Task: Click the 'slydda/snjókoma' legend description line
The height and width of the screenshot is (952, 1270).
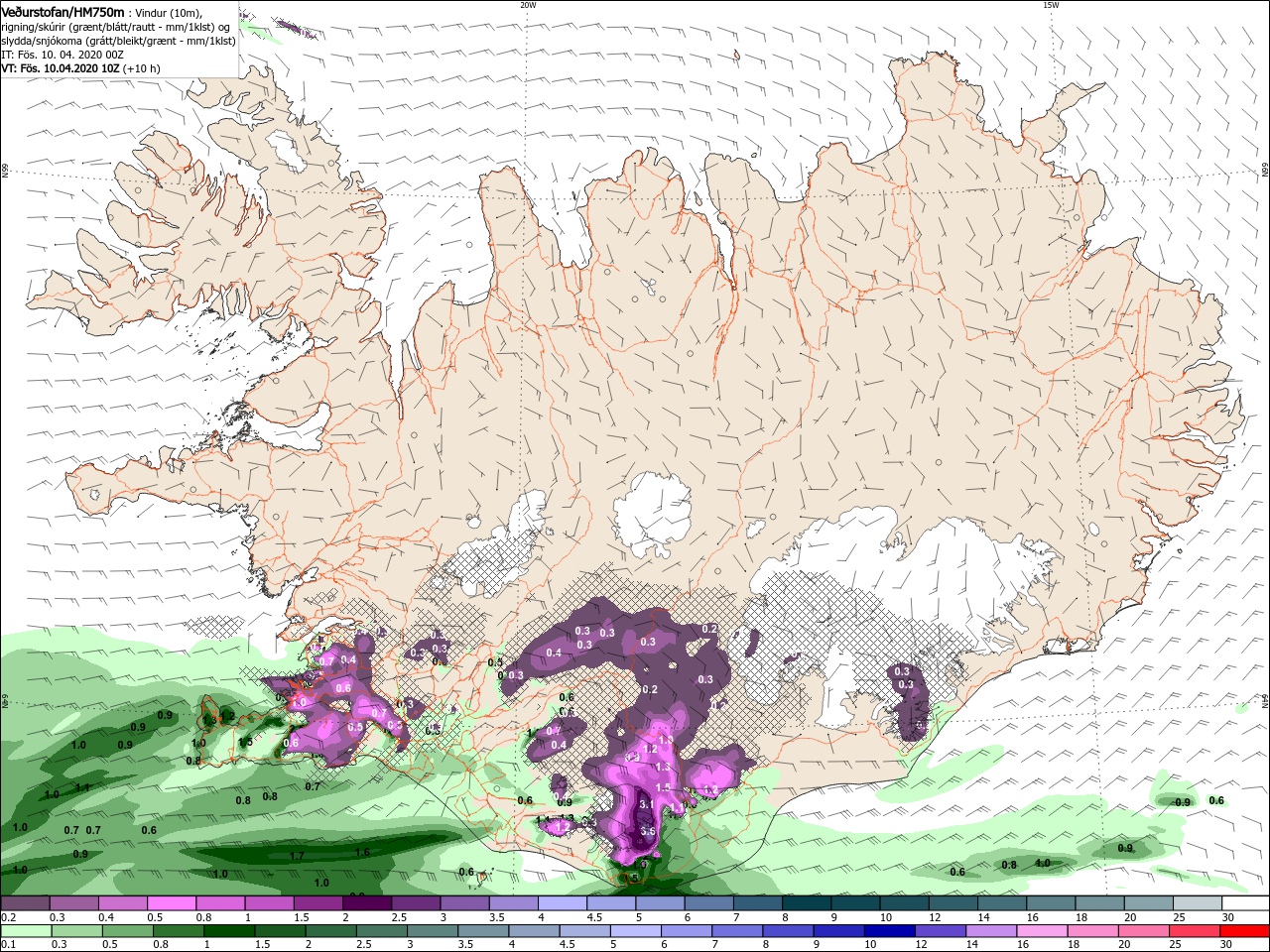Action: (x=119, y=41)
